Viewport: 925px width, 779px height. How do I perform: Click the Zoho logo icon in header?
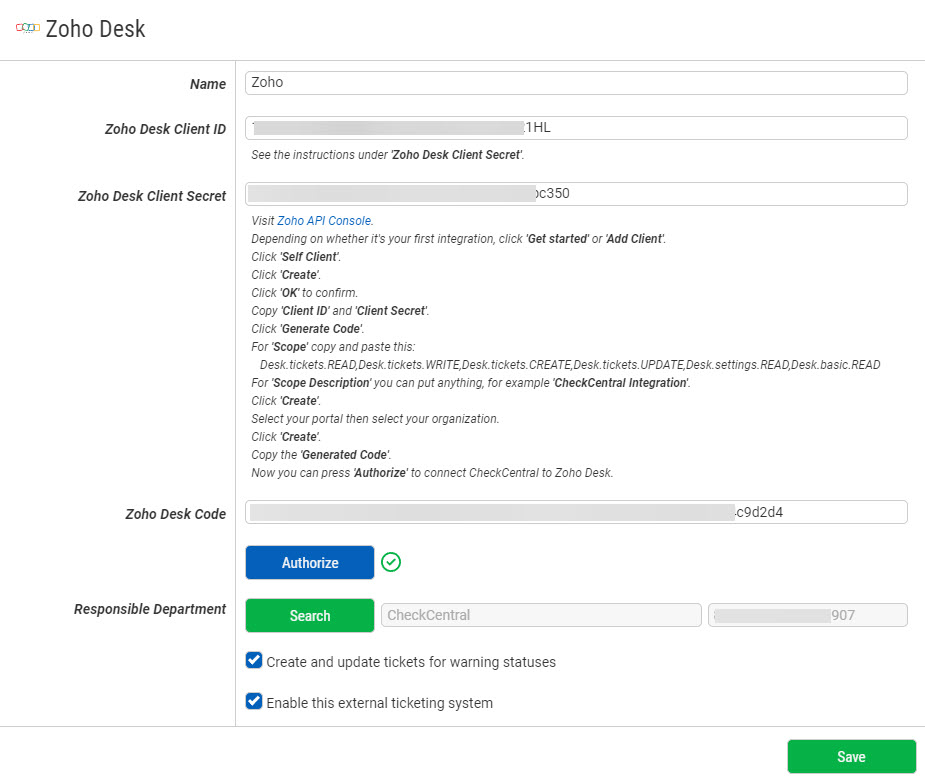(27, 29)
